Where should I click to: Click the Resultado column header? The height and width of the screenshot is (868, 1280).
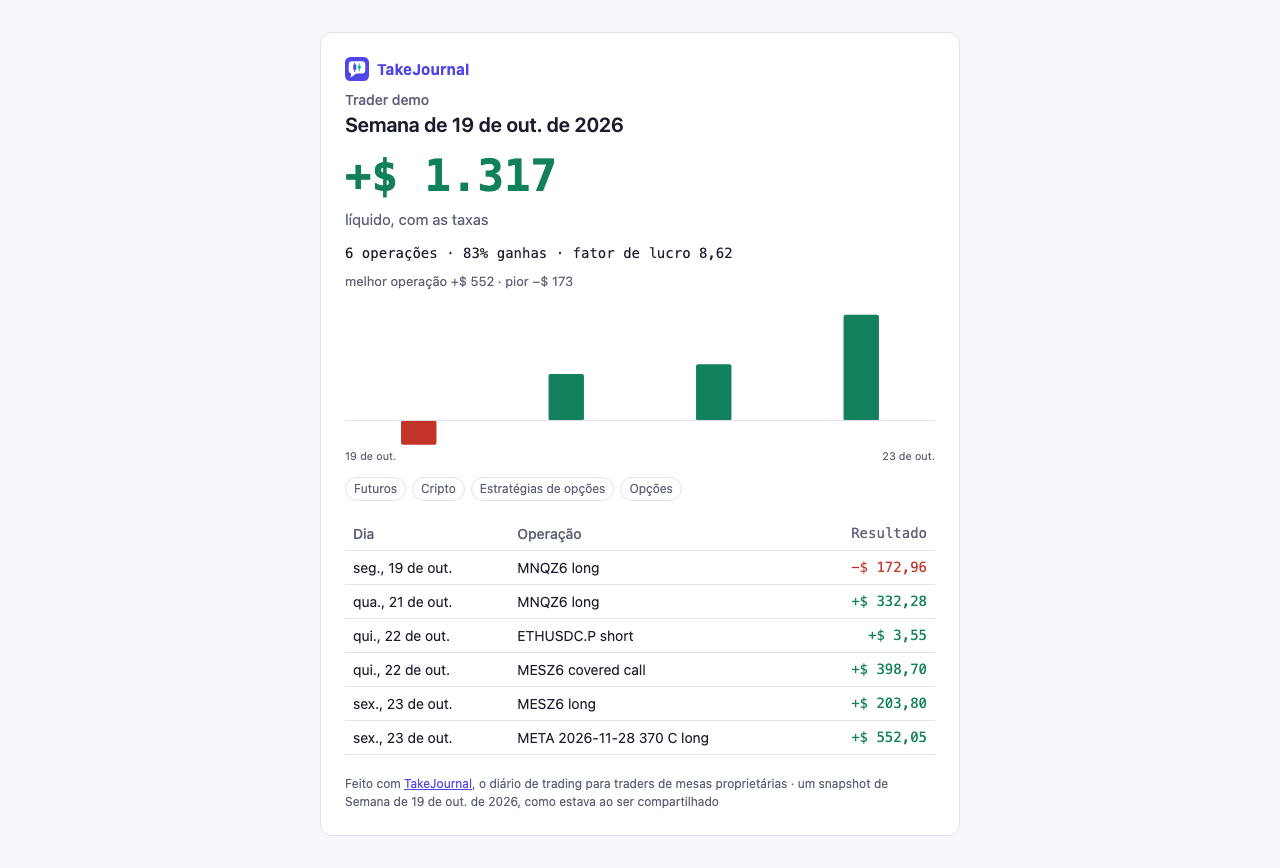889,533
